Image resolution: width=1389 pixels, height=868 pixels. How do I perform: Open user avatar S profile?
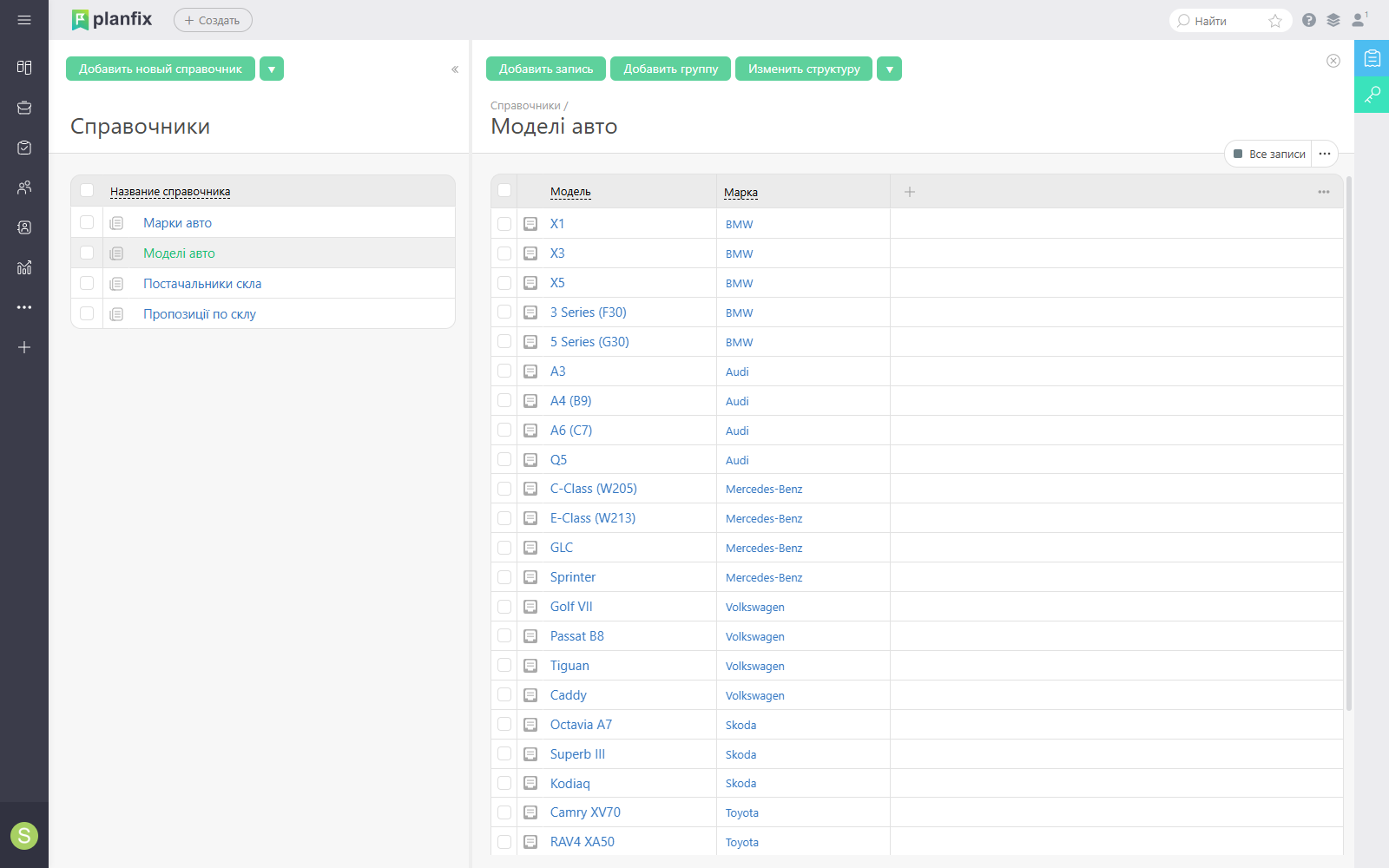click(24, 836)
